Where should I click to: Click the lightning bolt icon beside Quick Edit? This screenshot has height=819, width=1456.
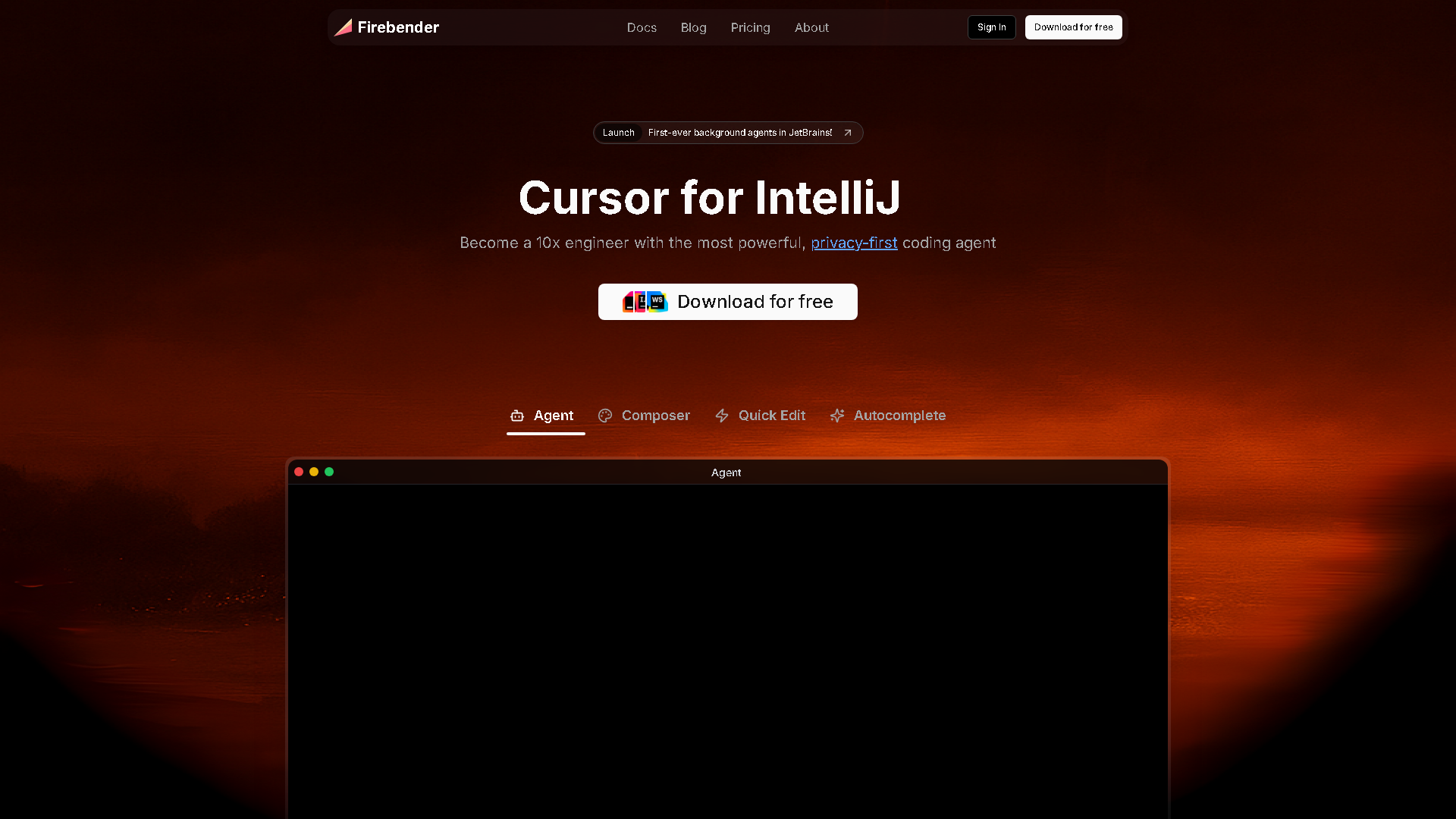[x=722, y=416]
